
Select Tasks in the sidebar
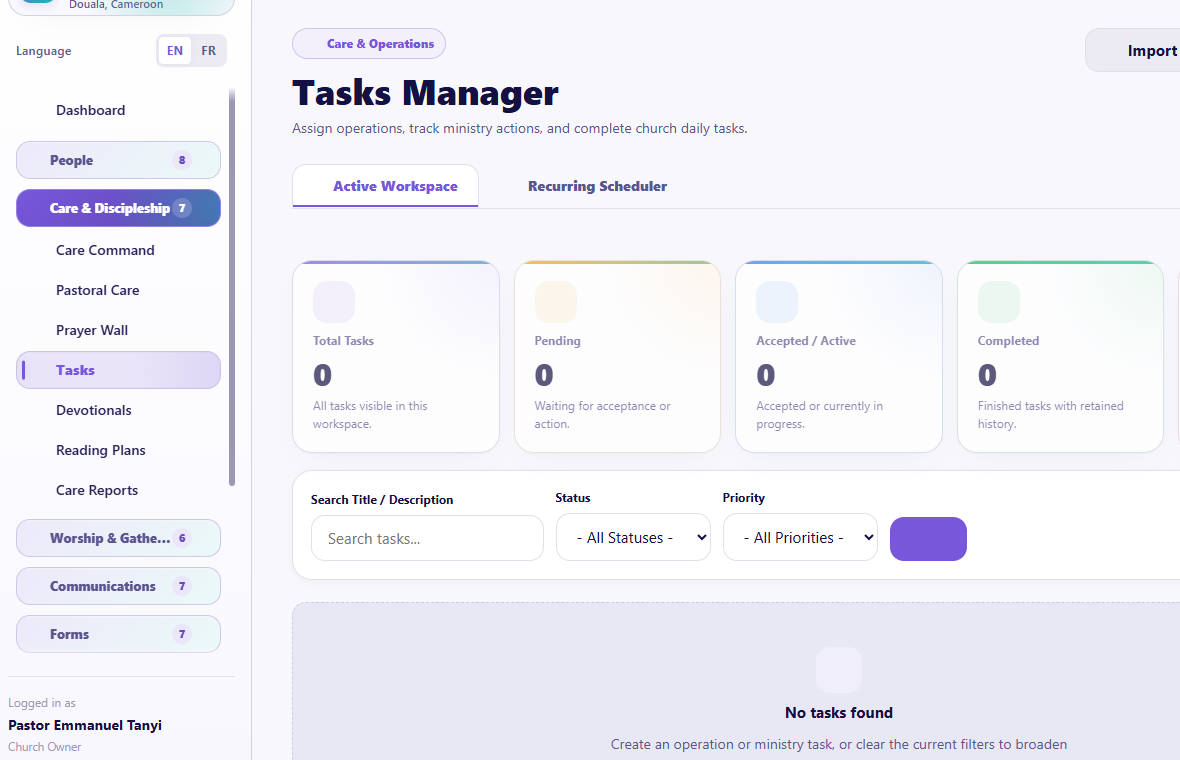(118, 370)
